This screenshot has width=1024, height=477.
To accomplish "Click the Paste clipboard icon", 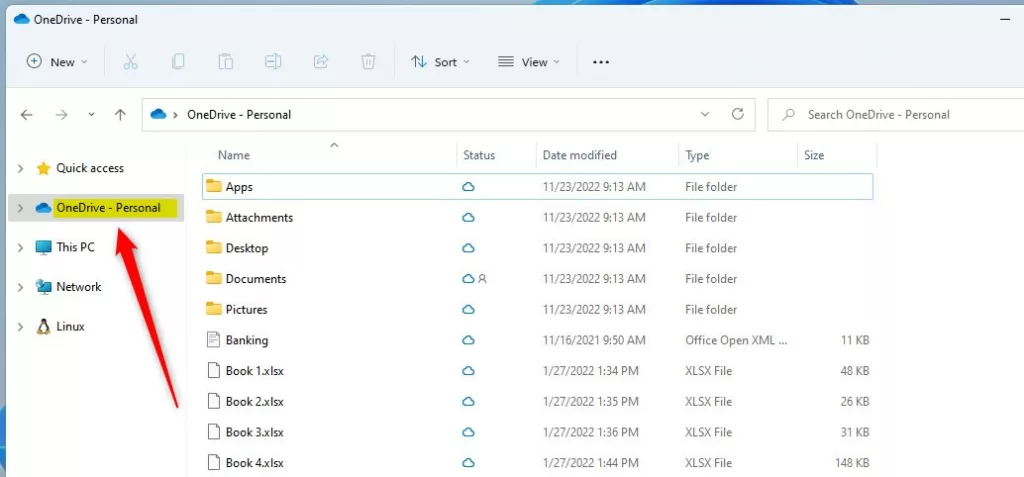I will coord(226,62).
